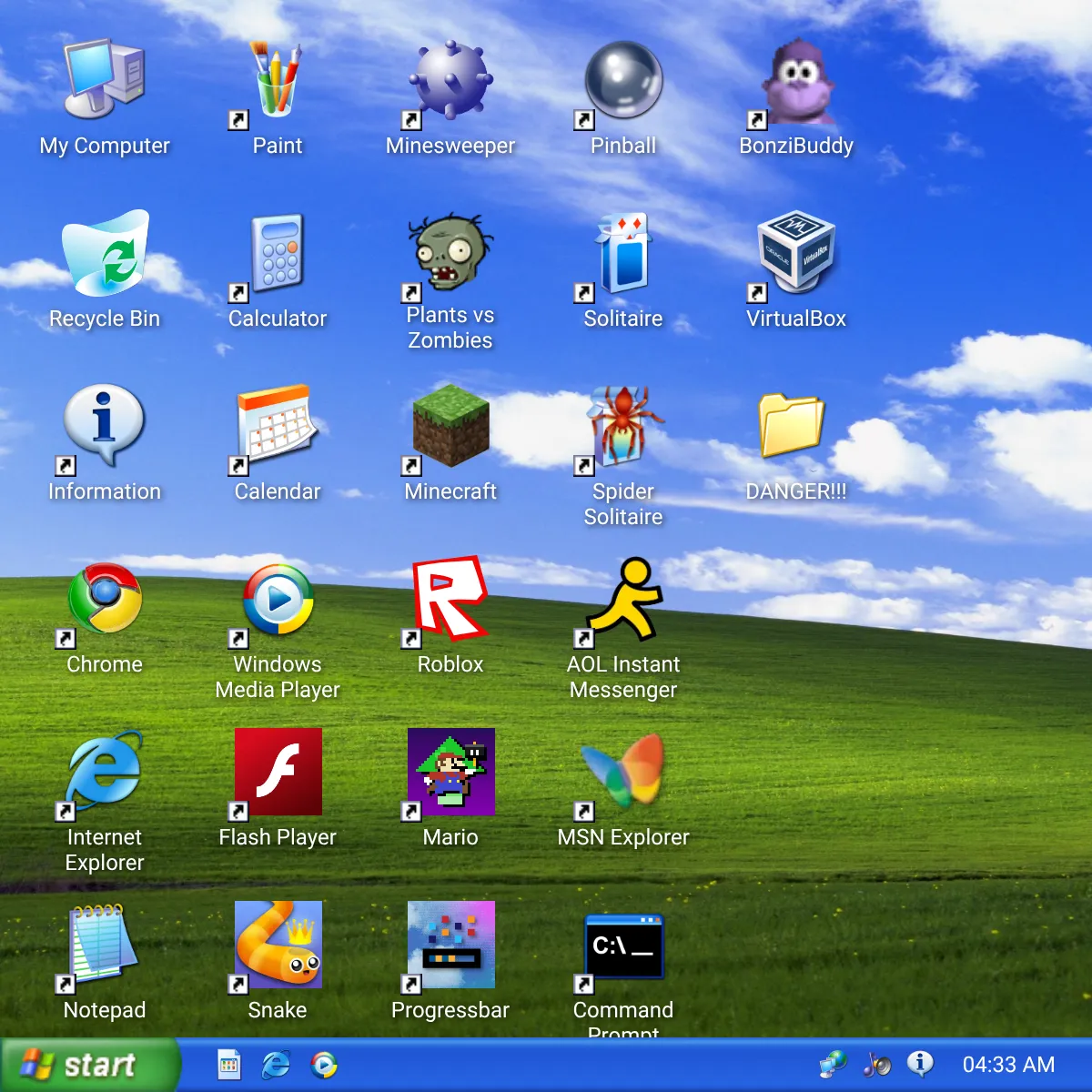Screen dimensions: 1092x1092
Task: Launch Flash Player
Action: tap(278, 773)
